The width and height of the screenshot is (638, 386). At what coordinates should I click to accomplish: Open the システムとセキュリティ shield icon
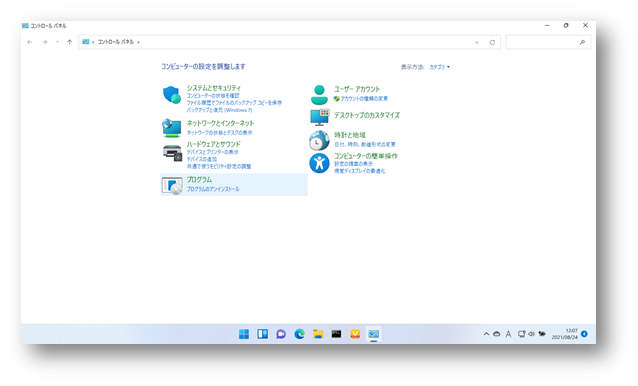pos(172,95)
